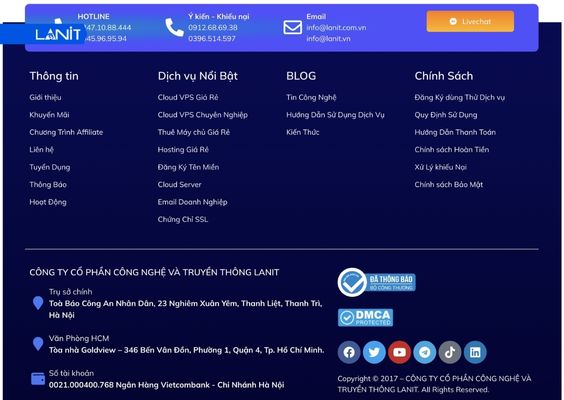Click the Nghiêm Xuân Yêm head office address
The width and height of the screenshot is (564, 400).
tap(186, 309)
